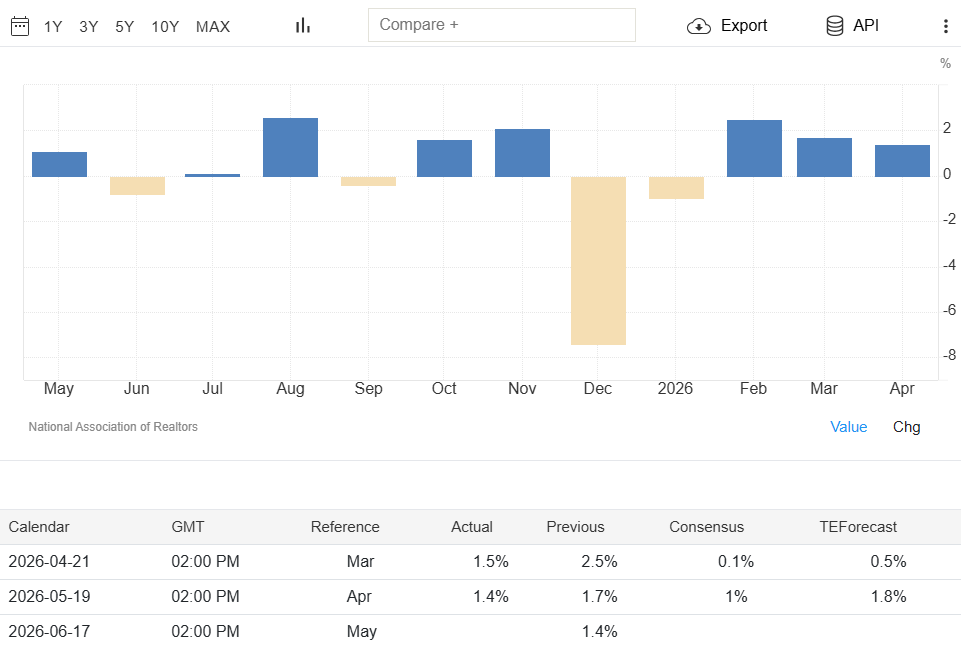The height and width of the screenshot is (645, 961).
Task: Click the Calendar column header
Action: coord(39,527)
